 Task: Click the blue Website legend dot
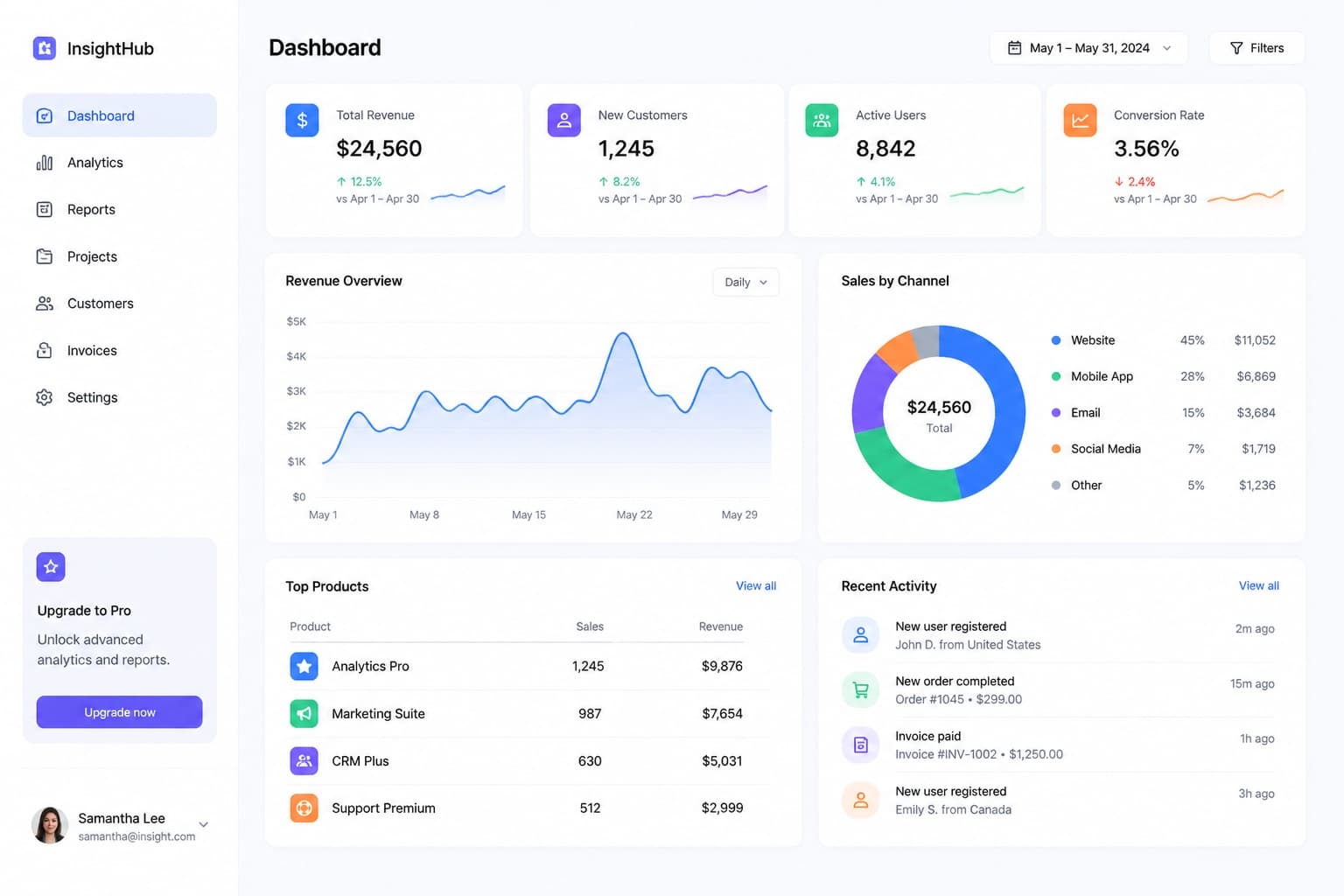(x=1056, y=340)
